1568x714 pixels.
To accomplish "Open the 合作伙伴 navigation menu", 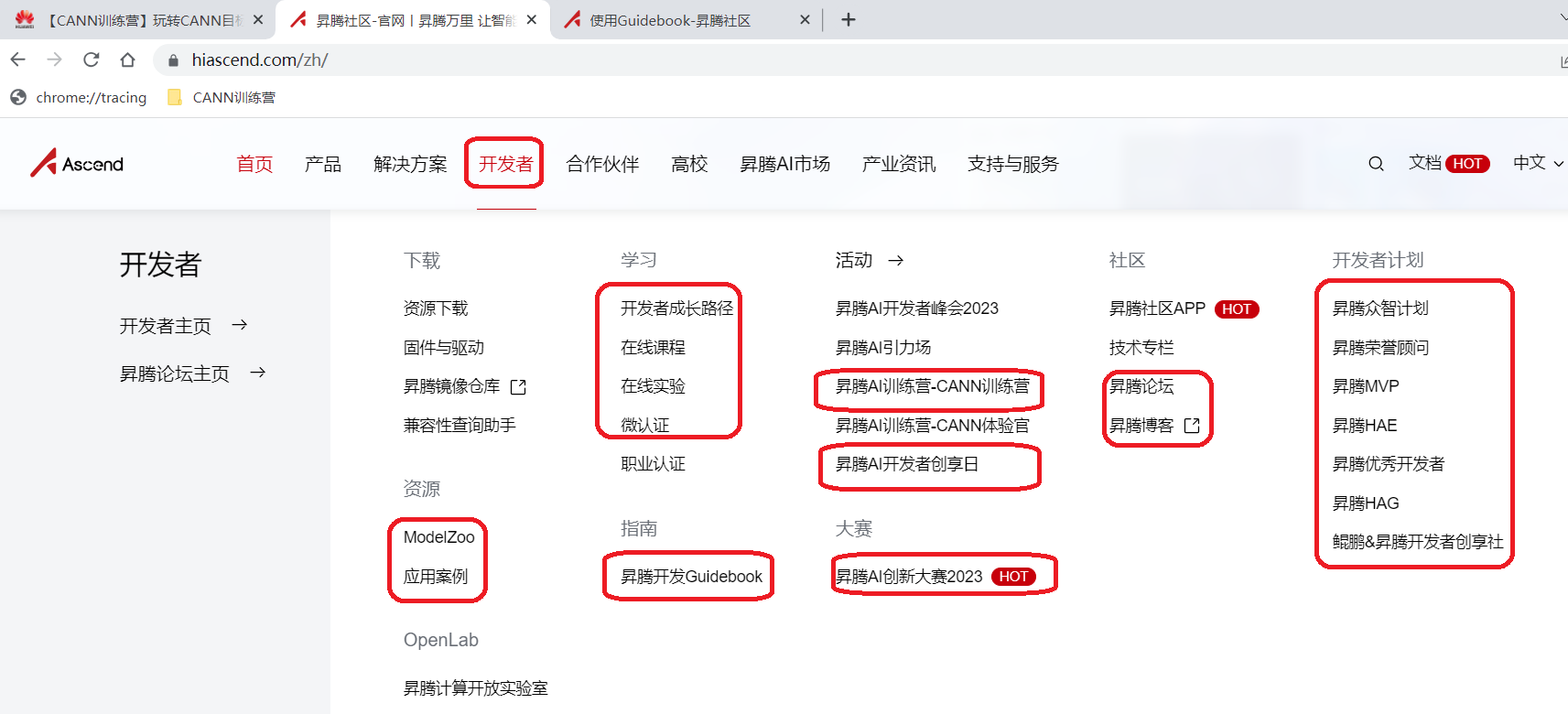I will coord(602,164).
